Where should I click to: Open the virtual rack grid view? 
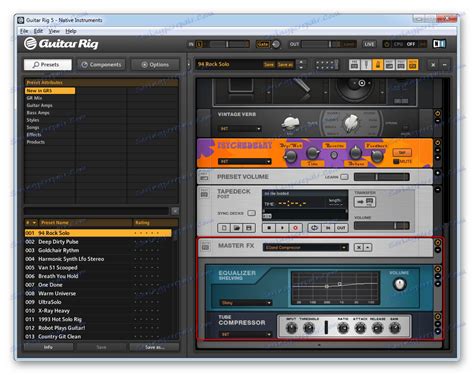click(x=327, y=65)
